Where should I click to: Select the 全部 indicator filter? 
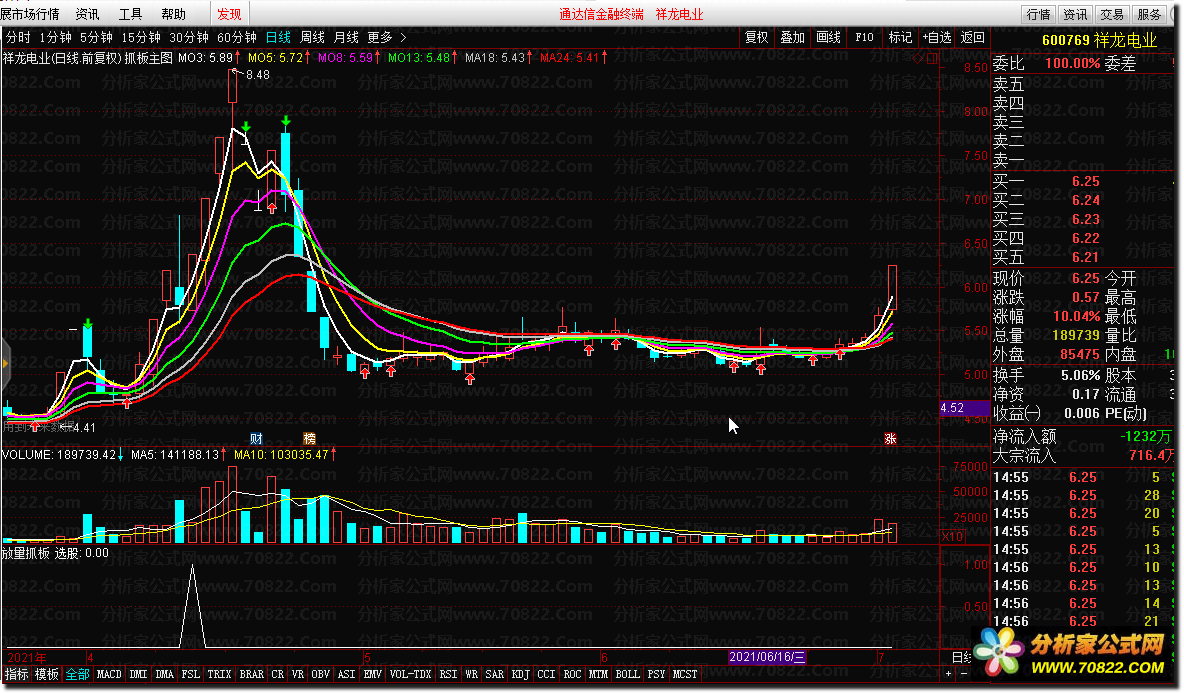point(77,674)
